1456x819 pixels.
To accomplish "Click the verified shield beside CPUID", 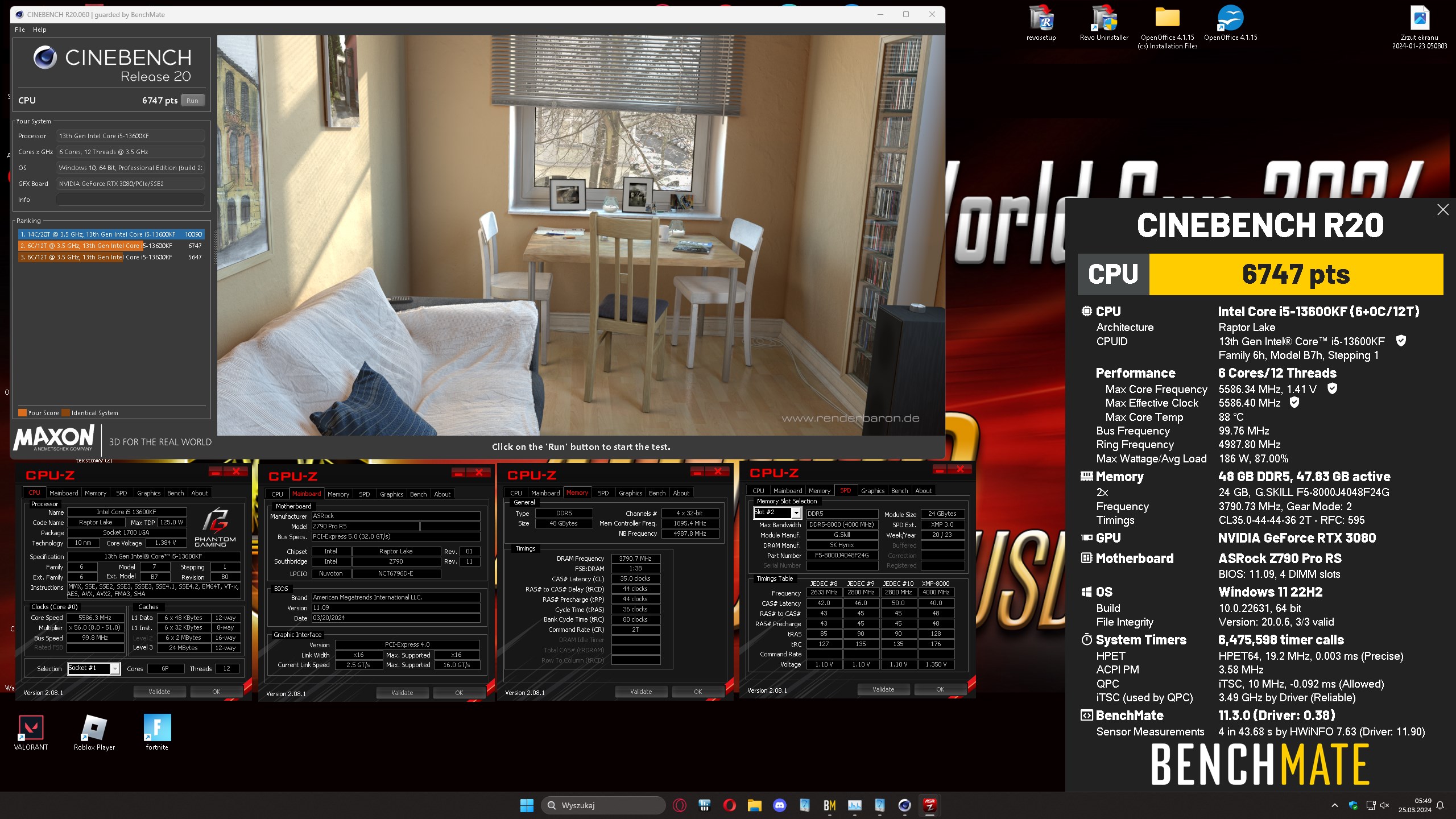I will click(x=1401, y=341).
